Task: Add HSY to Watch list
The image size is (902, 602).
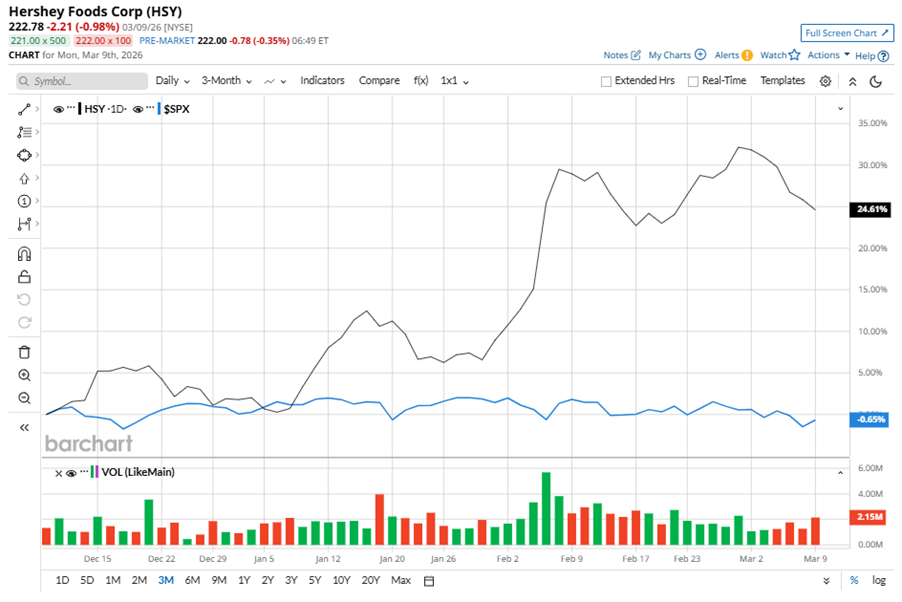Action: [780, 55]
